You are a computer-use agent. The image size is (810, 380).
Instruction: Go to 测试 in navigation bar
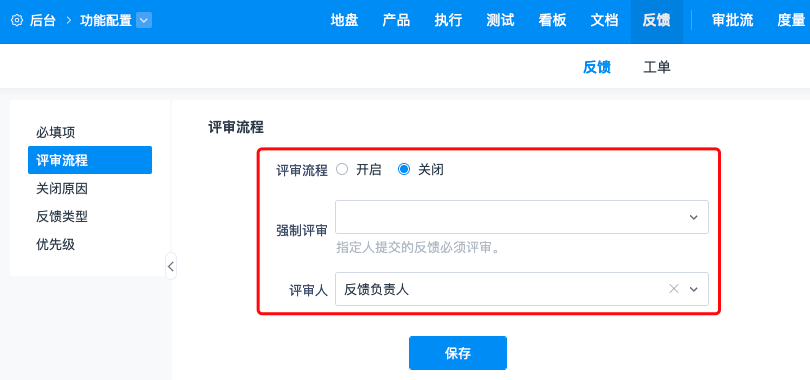tap(500, 21)
